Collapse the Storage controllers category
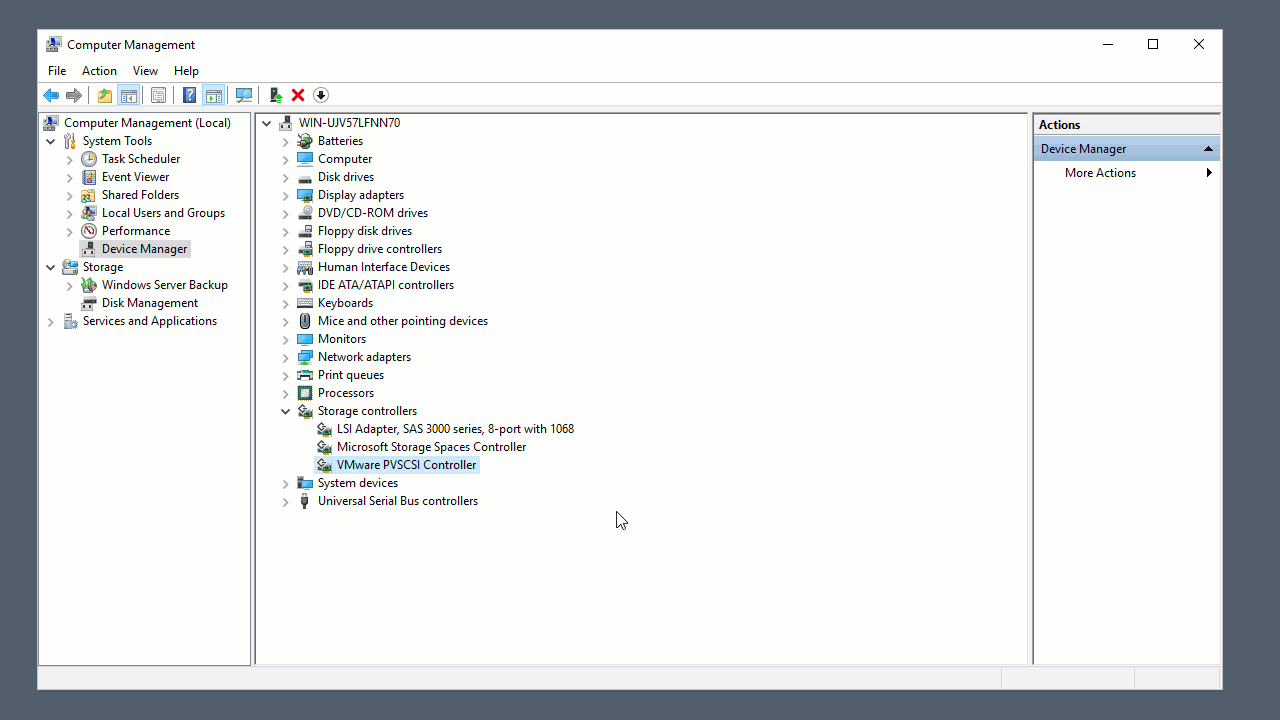 [286, 411]
